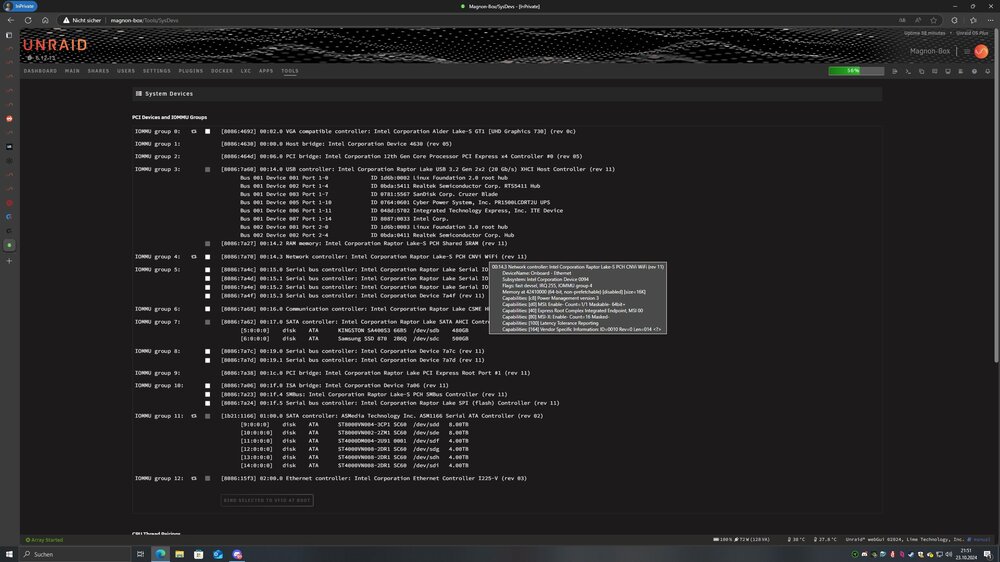Check the 00:19.0 Device 7a7c checkbox

pyautogui.click(x=207, y=351)
